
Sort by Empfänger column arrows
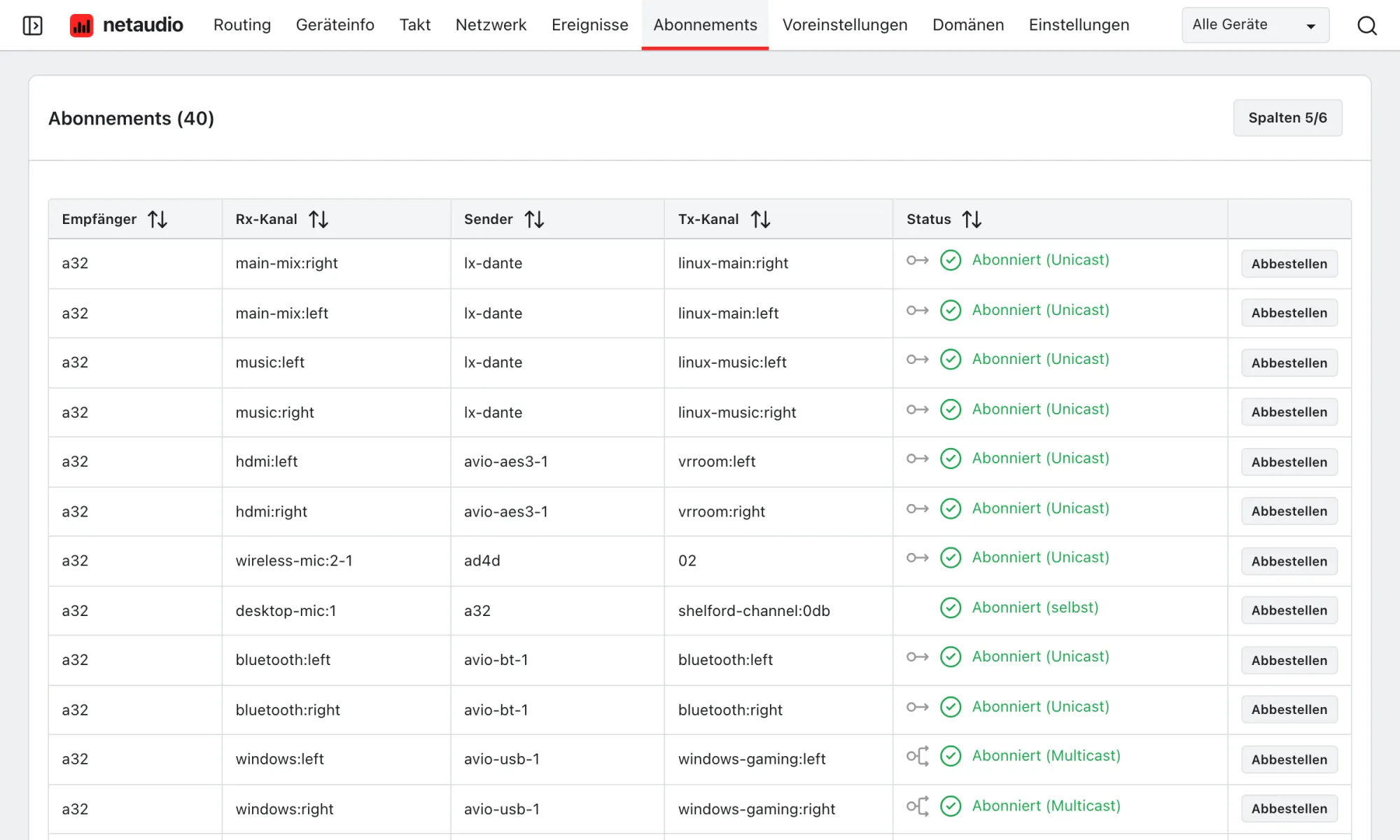[157, 220]
